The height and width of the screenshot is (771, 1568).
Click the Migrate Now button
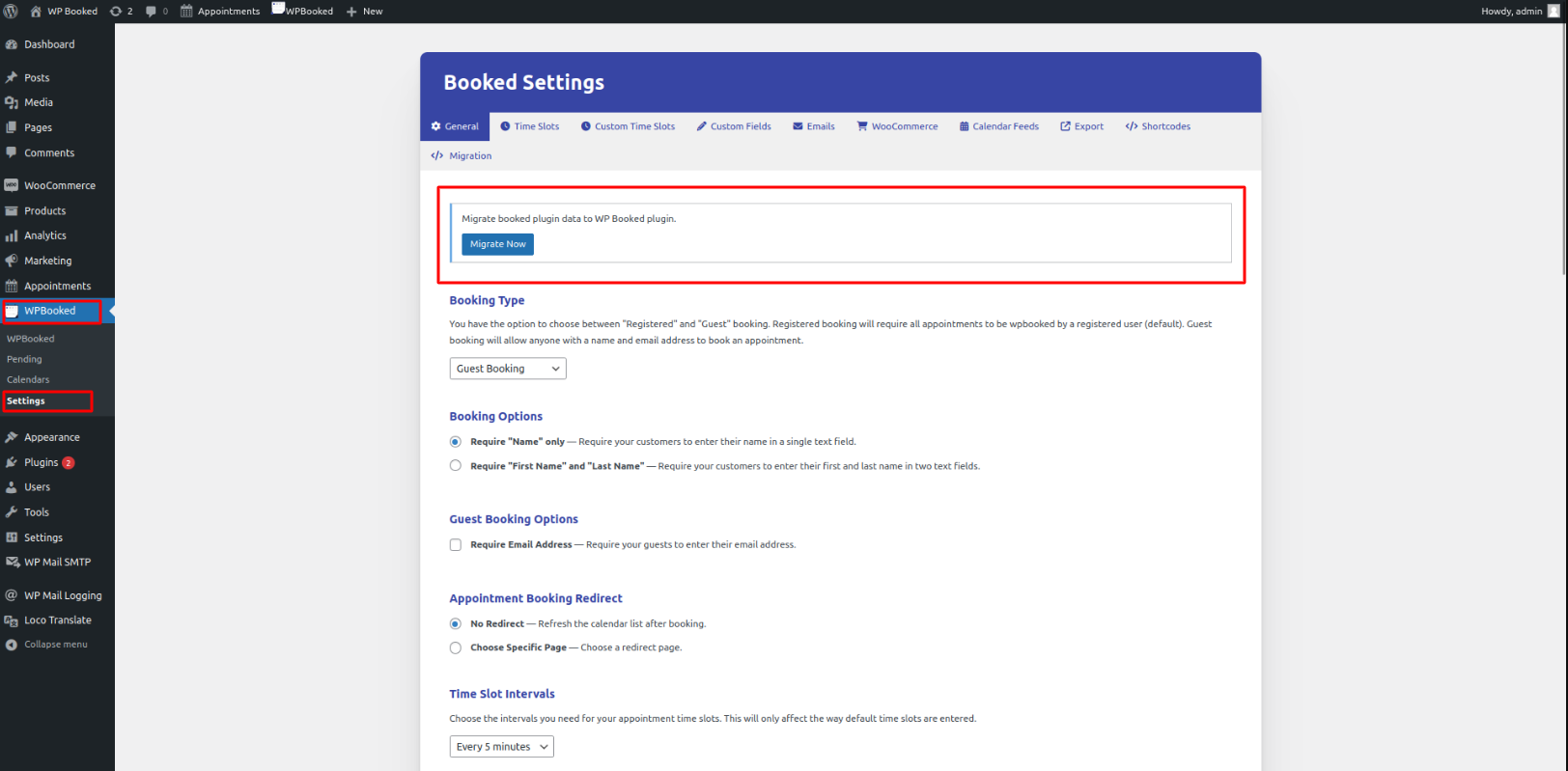(x=497, y=244)
